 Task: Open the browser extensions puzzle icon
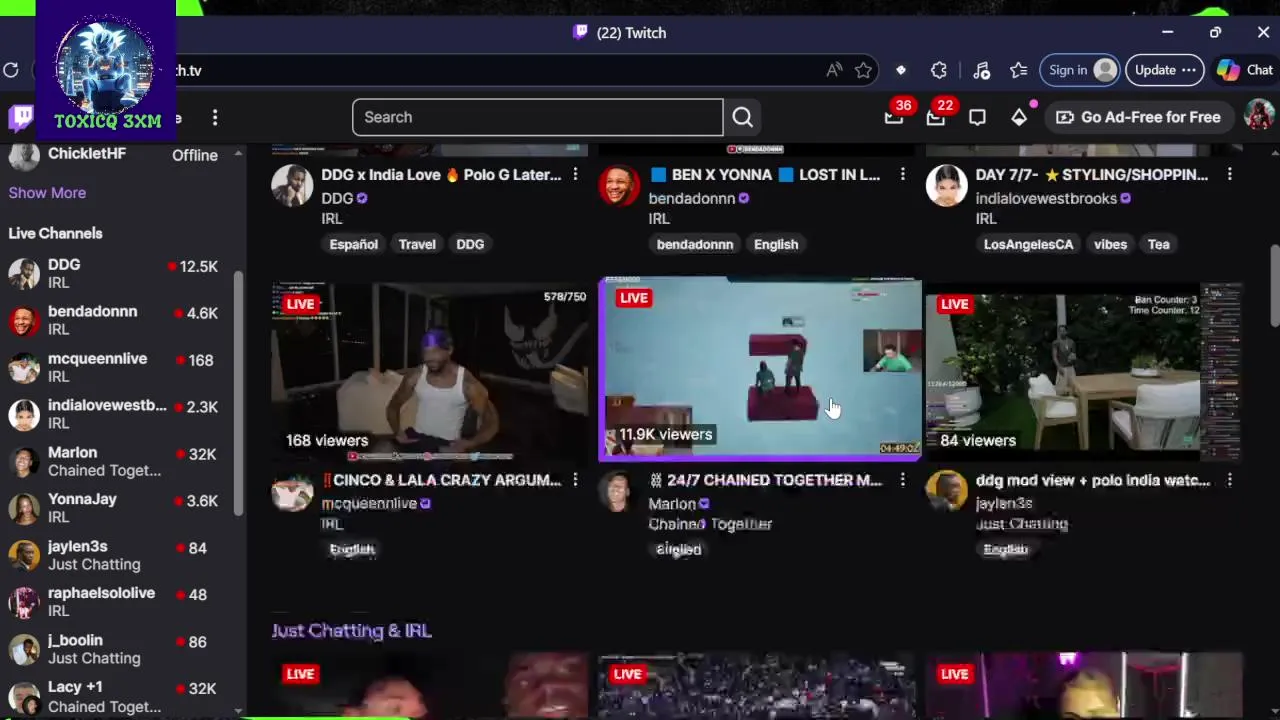tap(939, 70)
